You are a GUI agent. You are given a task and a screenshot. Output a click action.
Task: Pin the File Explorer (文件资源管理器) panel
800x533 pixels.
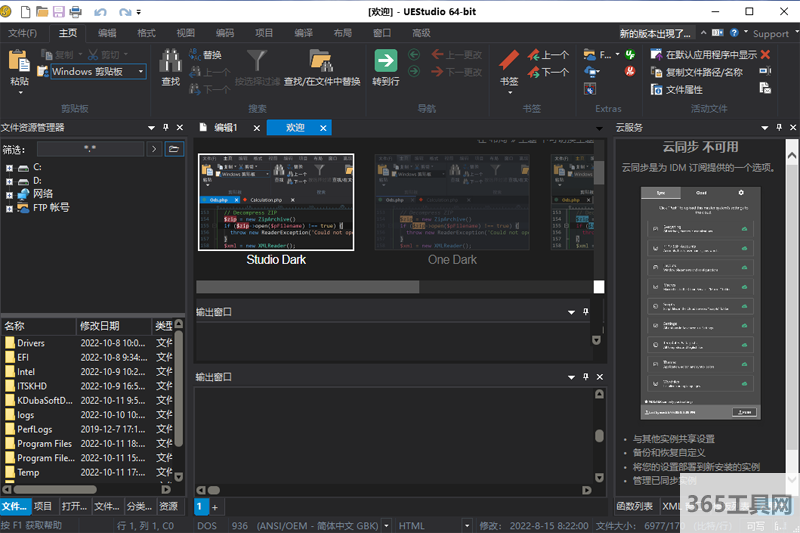pyautogui.click(x=165, y=128)
